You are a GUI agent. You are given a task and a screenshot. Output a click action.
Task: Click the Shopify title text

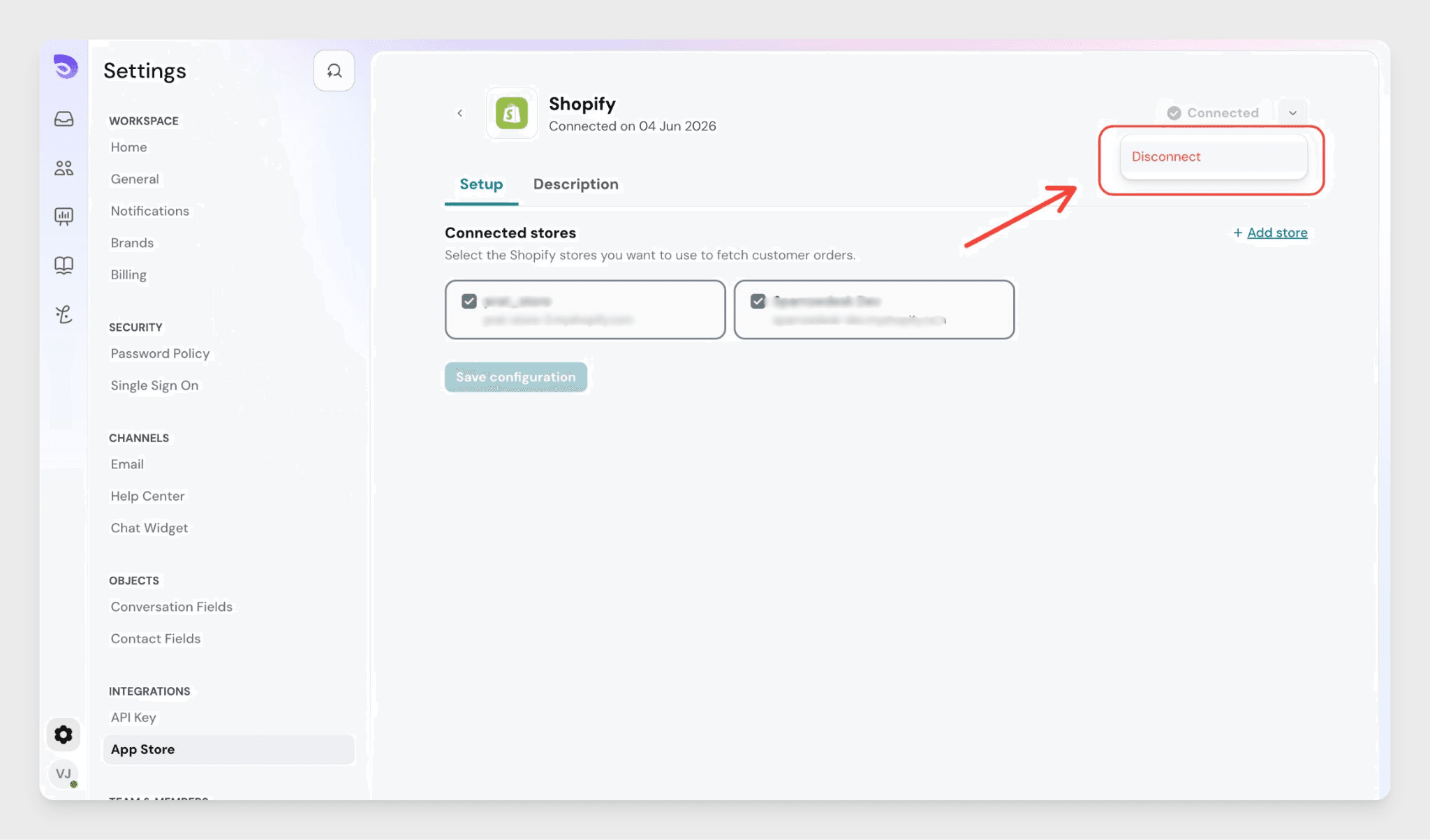point(582,104)
